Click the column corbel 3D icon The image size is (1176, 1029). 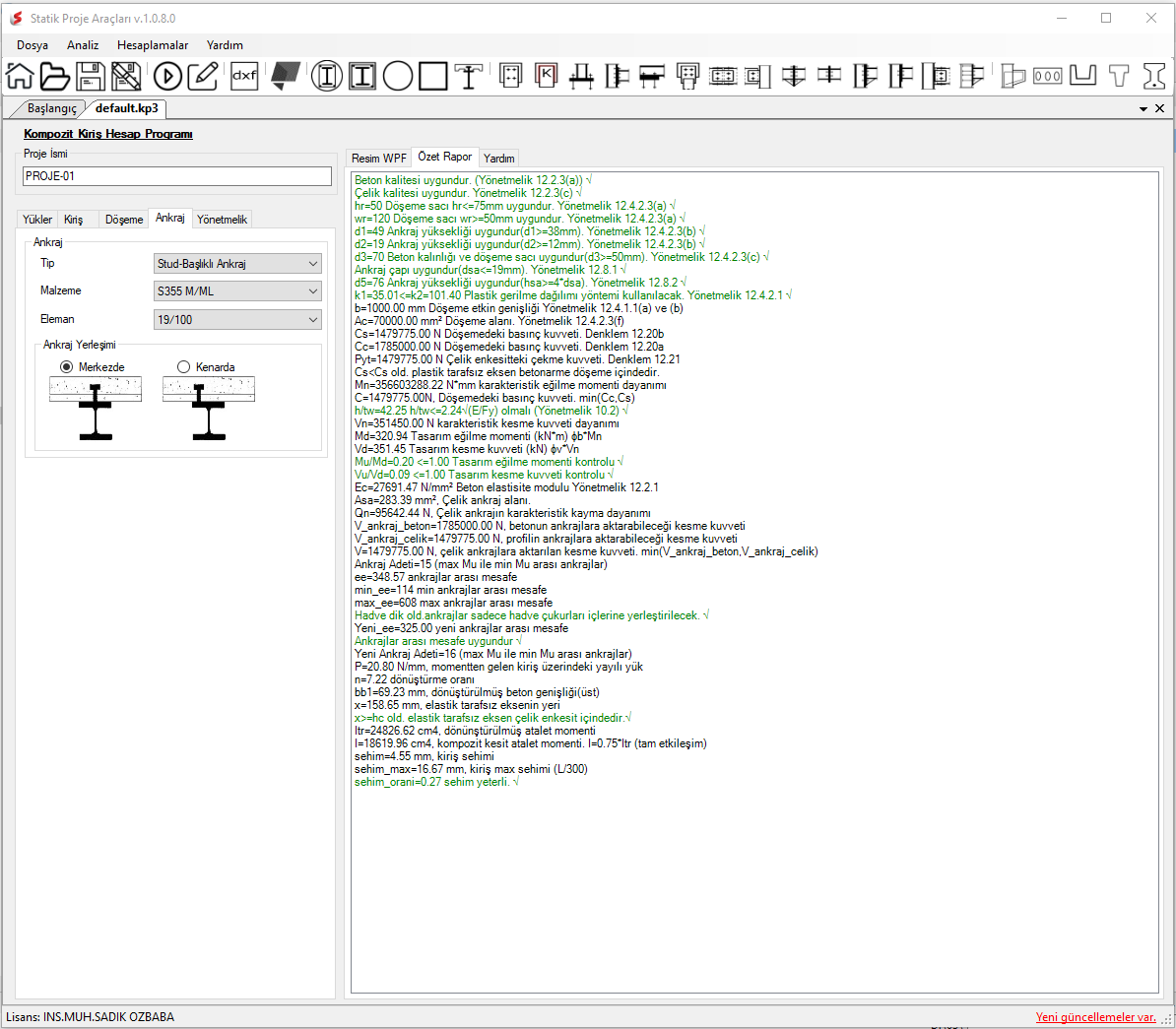(x=1013, y=76)
